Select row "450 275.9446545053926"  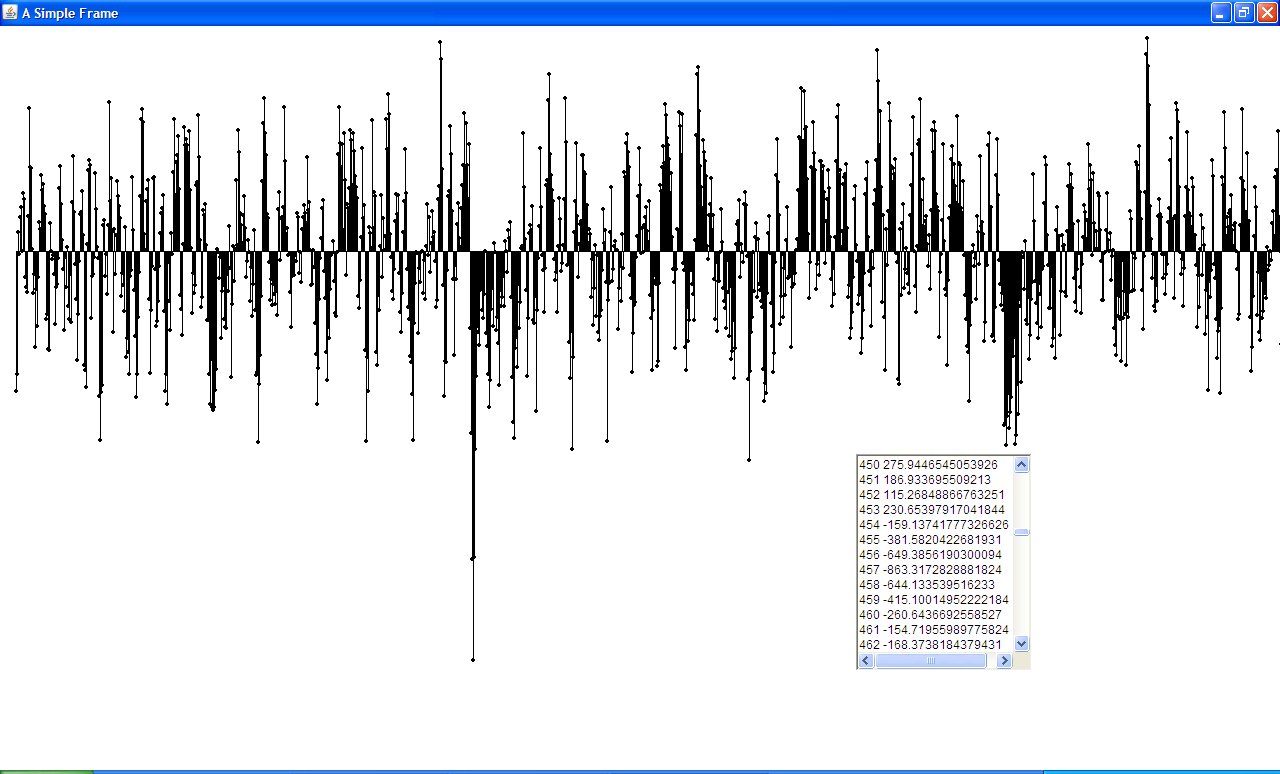(x=936, y=465)
